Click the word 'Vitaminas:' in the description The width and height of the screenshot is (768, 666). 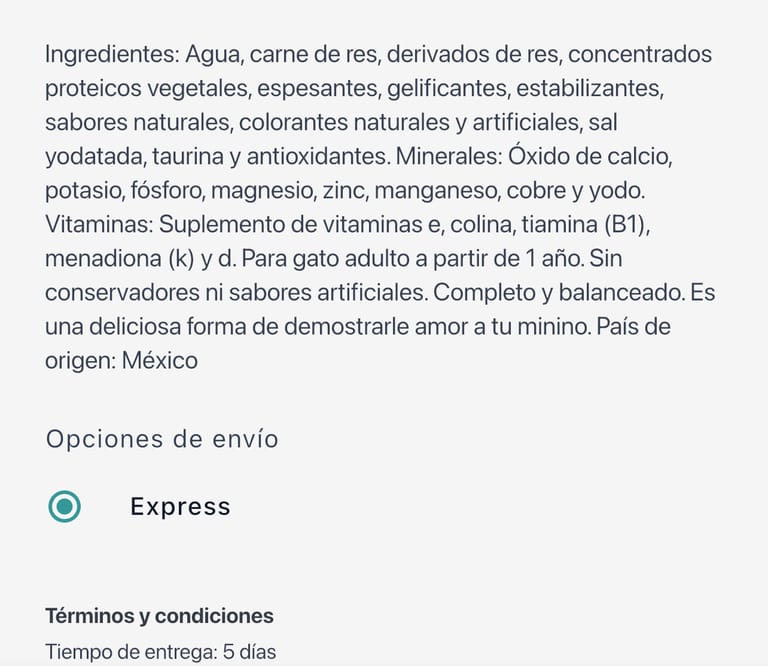99,224
